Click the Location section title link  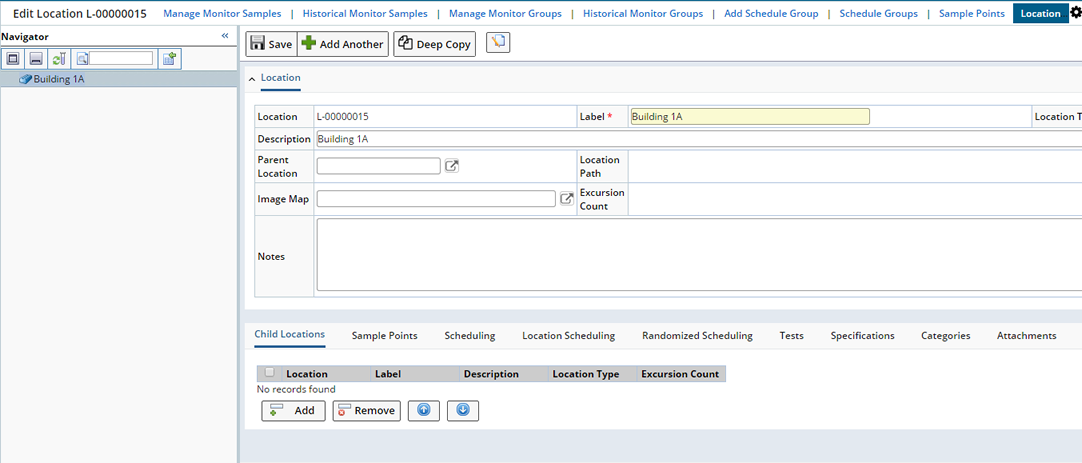pyautogui.click(x=280, y=79)
